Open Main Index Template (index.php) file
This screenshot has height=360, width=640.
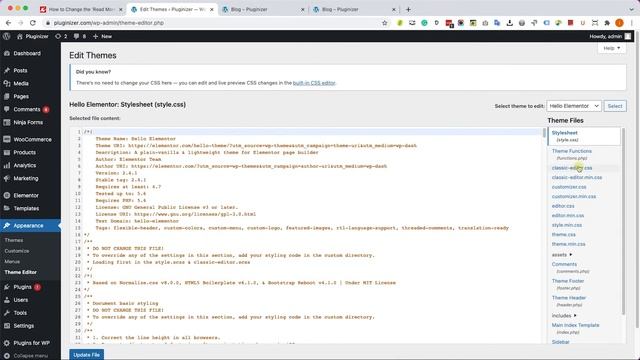[576, 329]
